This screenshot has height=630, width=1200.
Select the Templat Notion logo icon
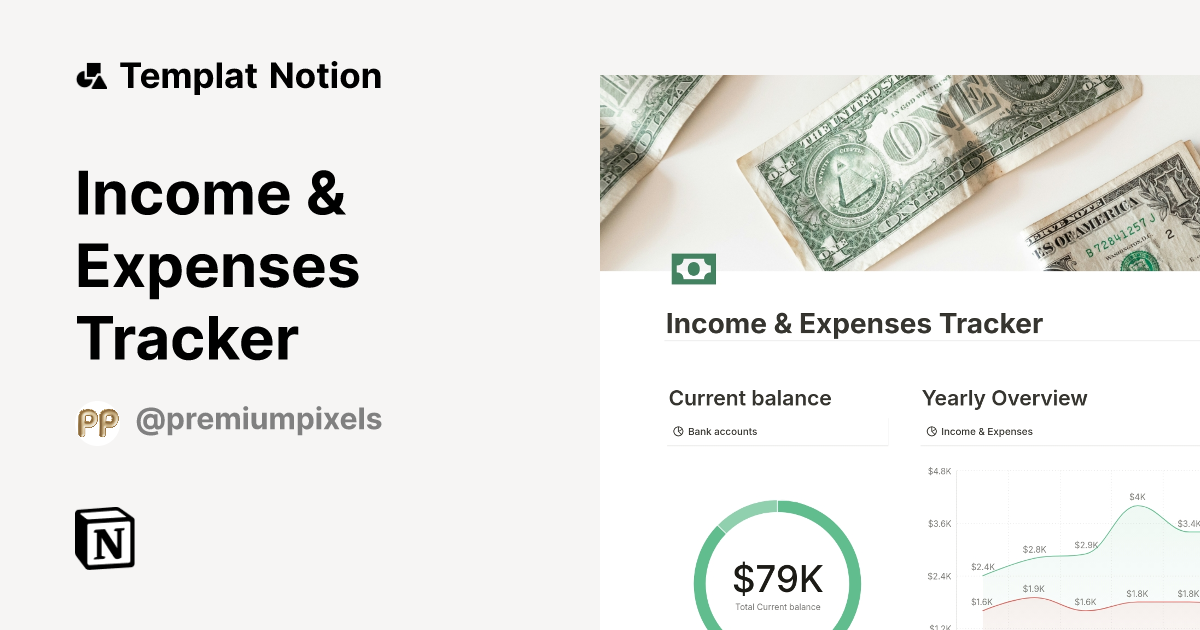click(x=92, y=75)
